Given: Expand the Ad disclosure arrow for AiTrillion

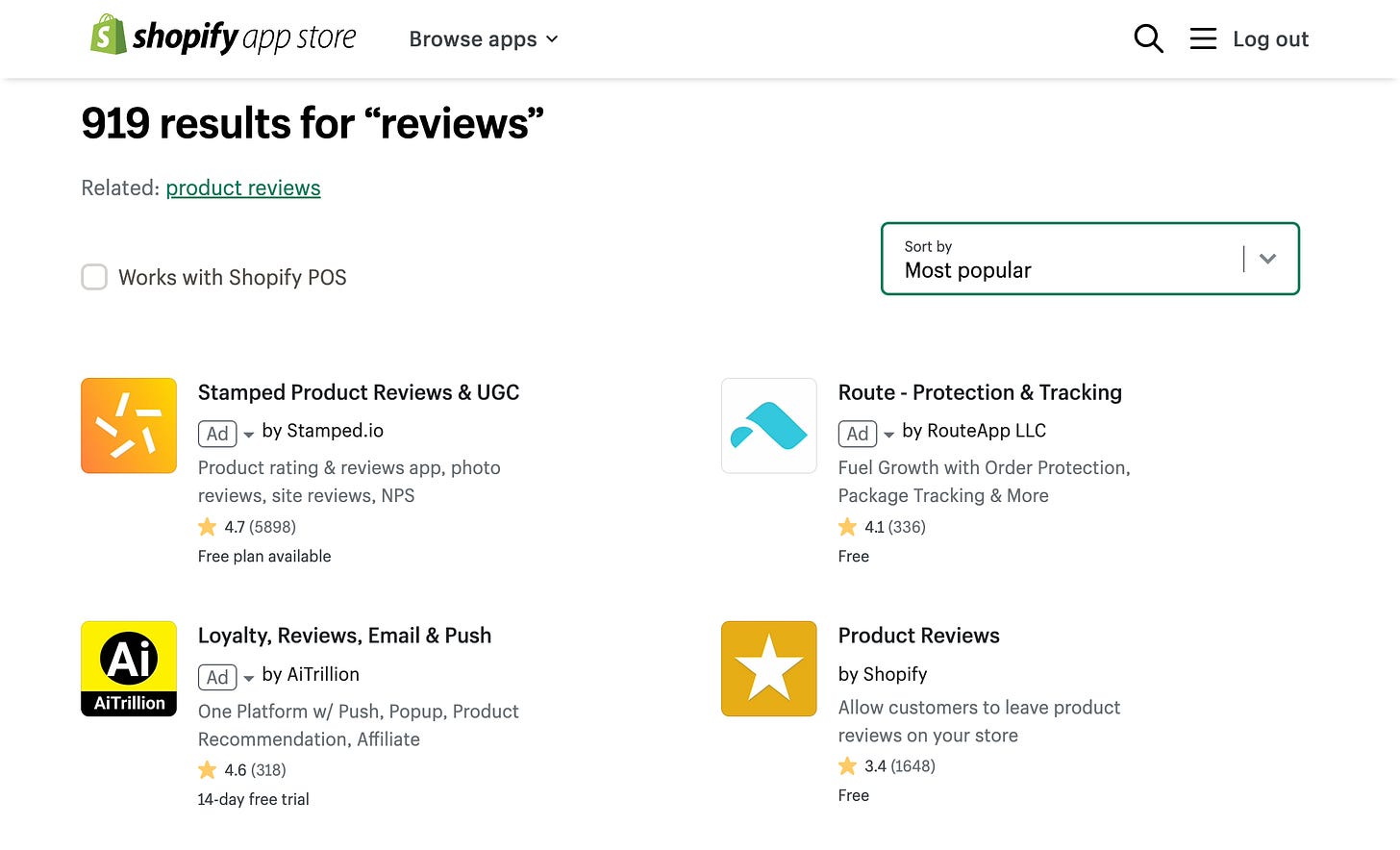Looking at the screenshot, I should 249,678.
